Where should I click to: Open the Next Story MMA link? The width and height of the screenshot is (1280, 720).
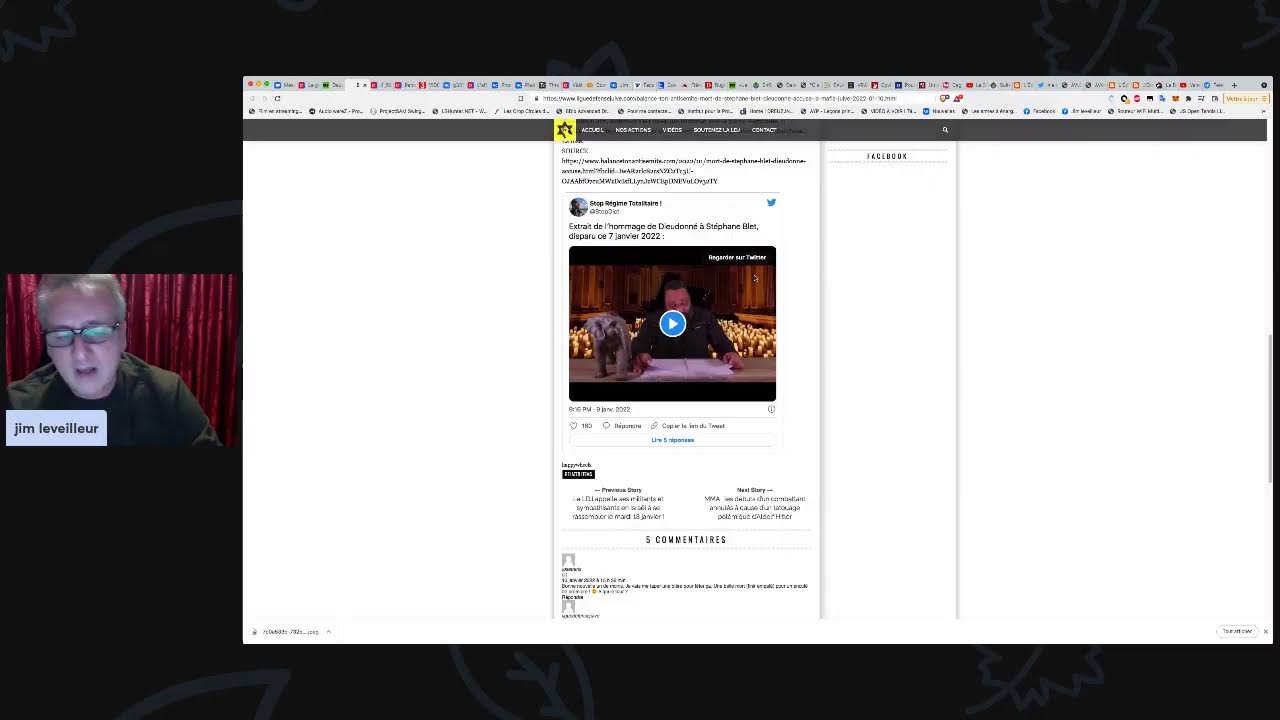pos(755,504)
